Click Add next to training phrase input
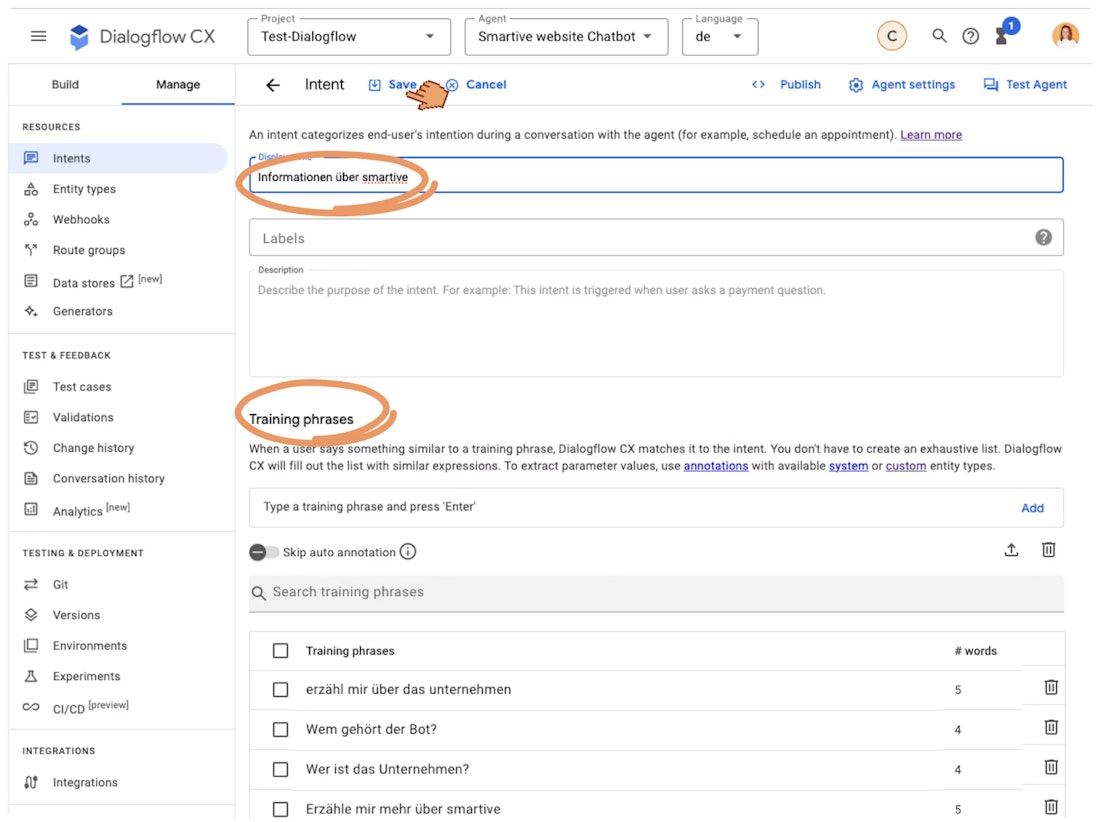Viewport: 1100px width, 822px height. pos(1032,508)
